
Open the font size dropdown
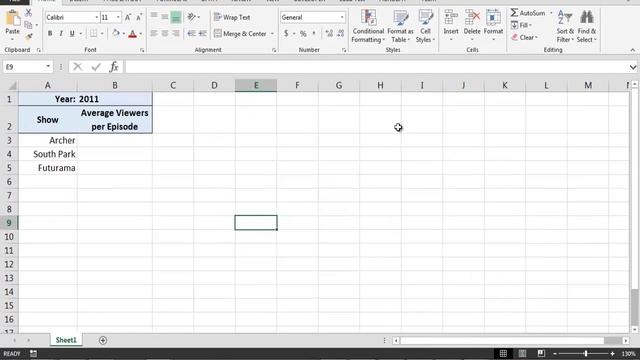(x=118, y=17)
